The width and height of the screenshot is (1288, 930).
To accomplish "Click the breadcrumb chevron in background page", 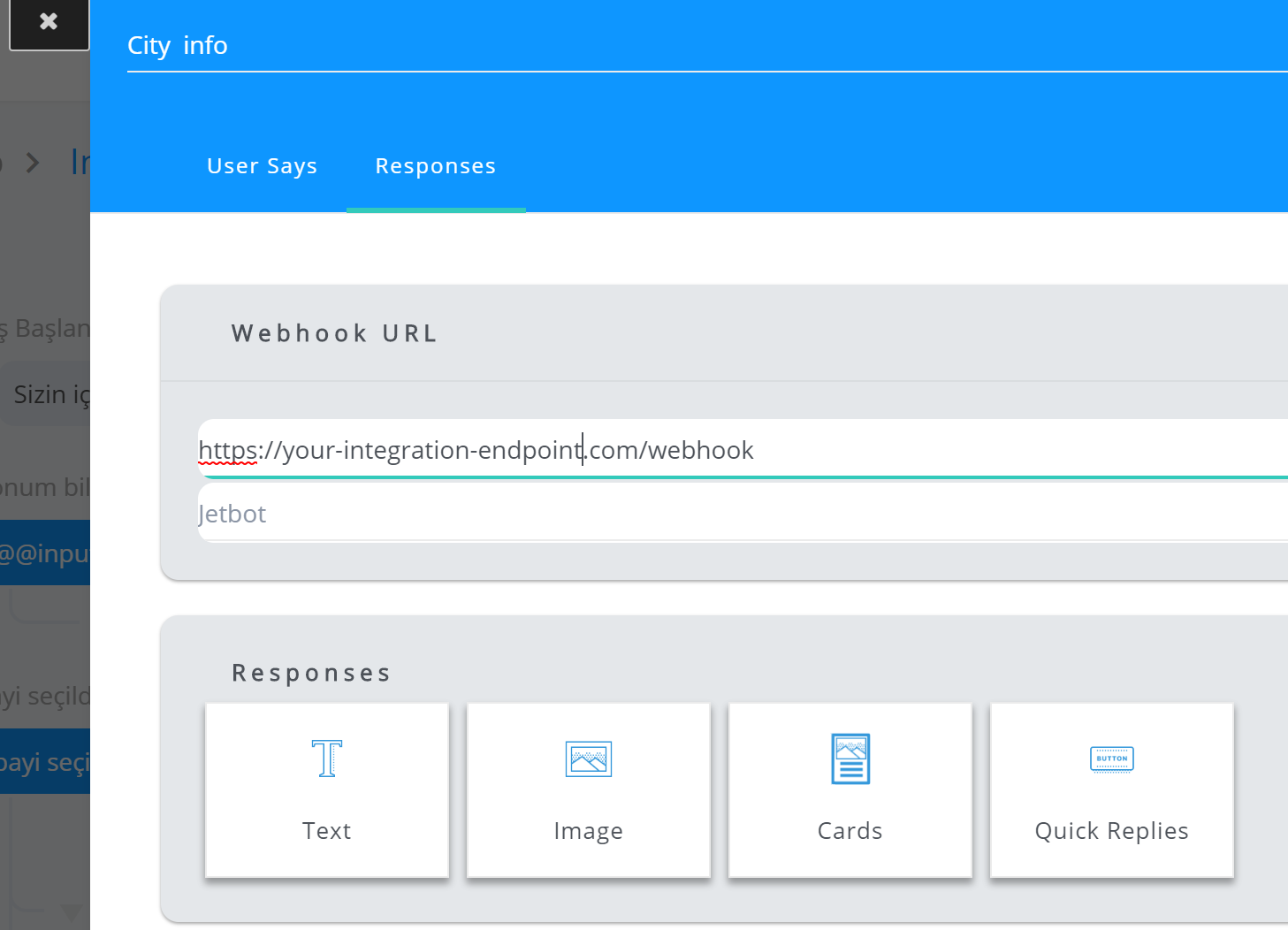I will [33, 163].
